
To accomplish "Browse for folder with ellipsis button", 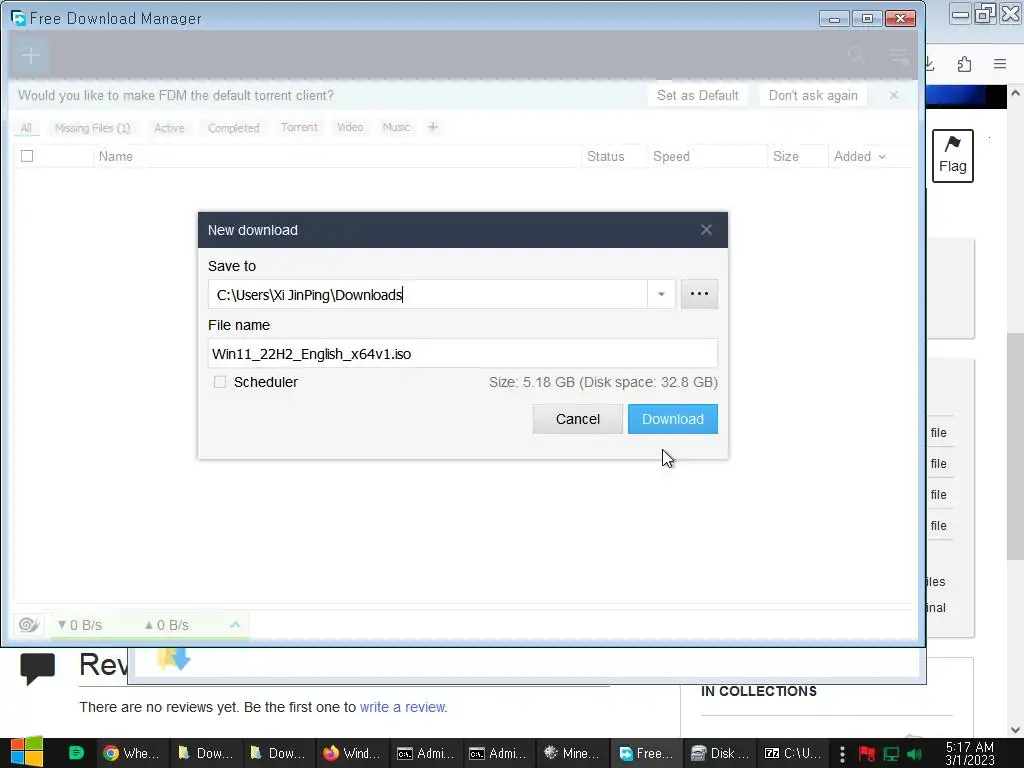I will pyautogui.click(x=699, y=294).
